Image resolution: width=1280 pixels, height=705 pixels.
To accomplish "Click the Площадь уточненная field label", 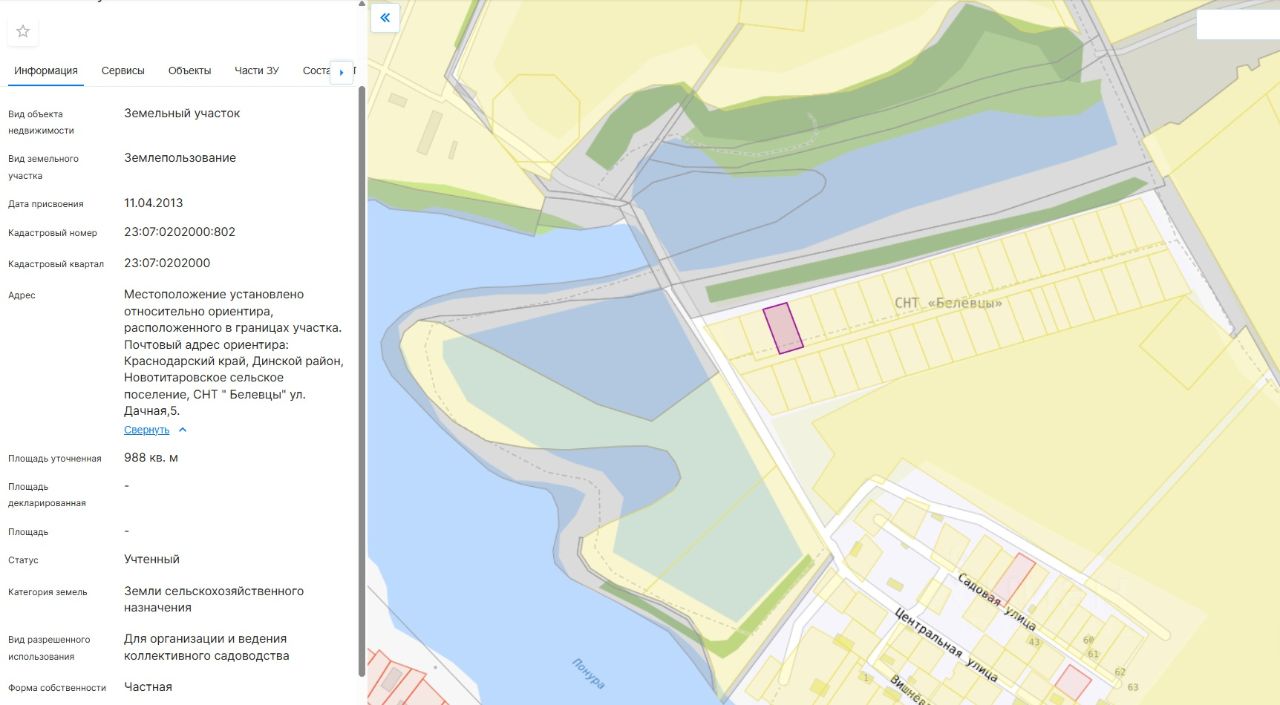I will tap(55, 459).
